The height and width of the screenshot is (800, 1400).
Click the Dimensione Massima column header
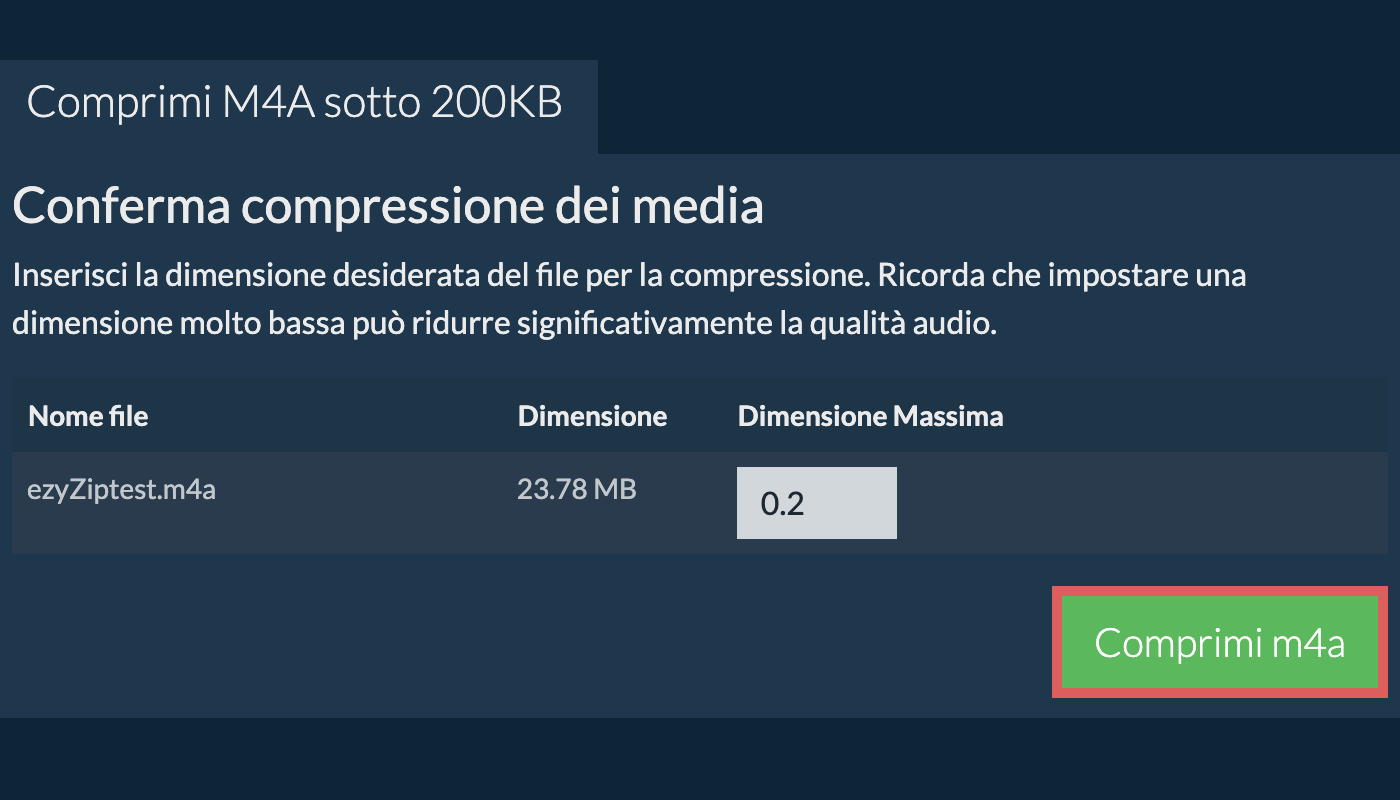pos(870,416)
